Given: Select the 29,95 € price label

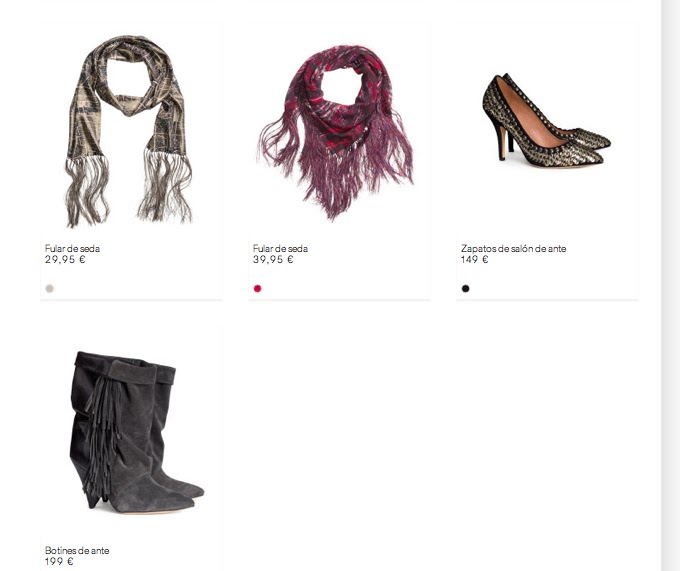Looking at the screenshot, I should pos(65,259).
